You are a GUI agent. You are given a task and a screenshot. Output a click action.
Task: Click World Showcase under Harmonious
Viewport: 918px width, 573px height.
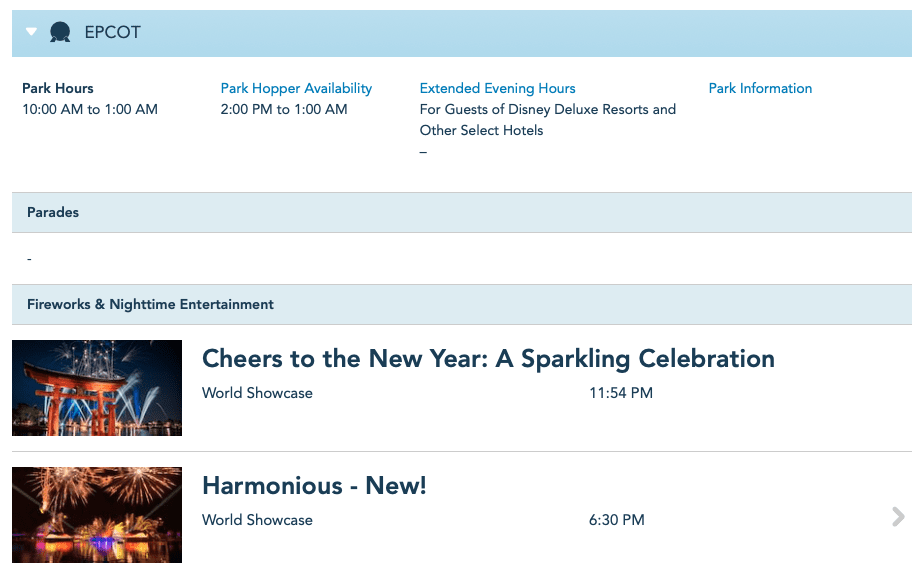[257, 520]
